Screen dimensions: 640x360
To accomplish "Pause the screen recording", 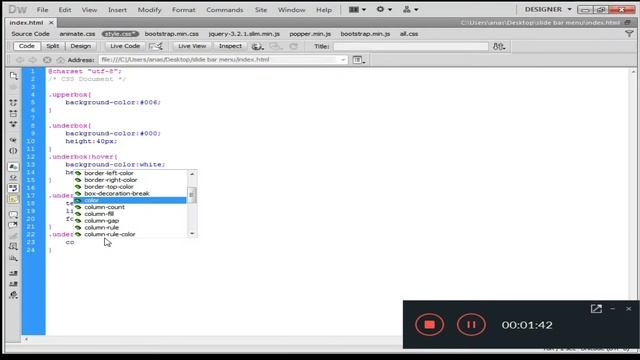I will coord(471,325).
